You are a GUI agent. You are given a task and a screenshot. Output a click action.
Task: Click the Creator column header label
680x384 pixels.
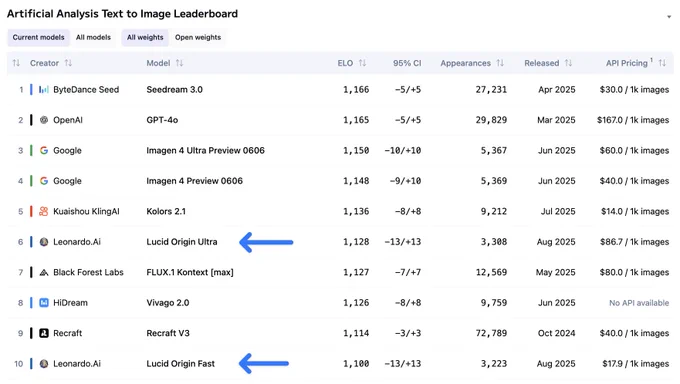[x=44, y=63]
